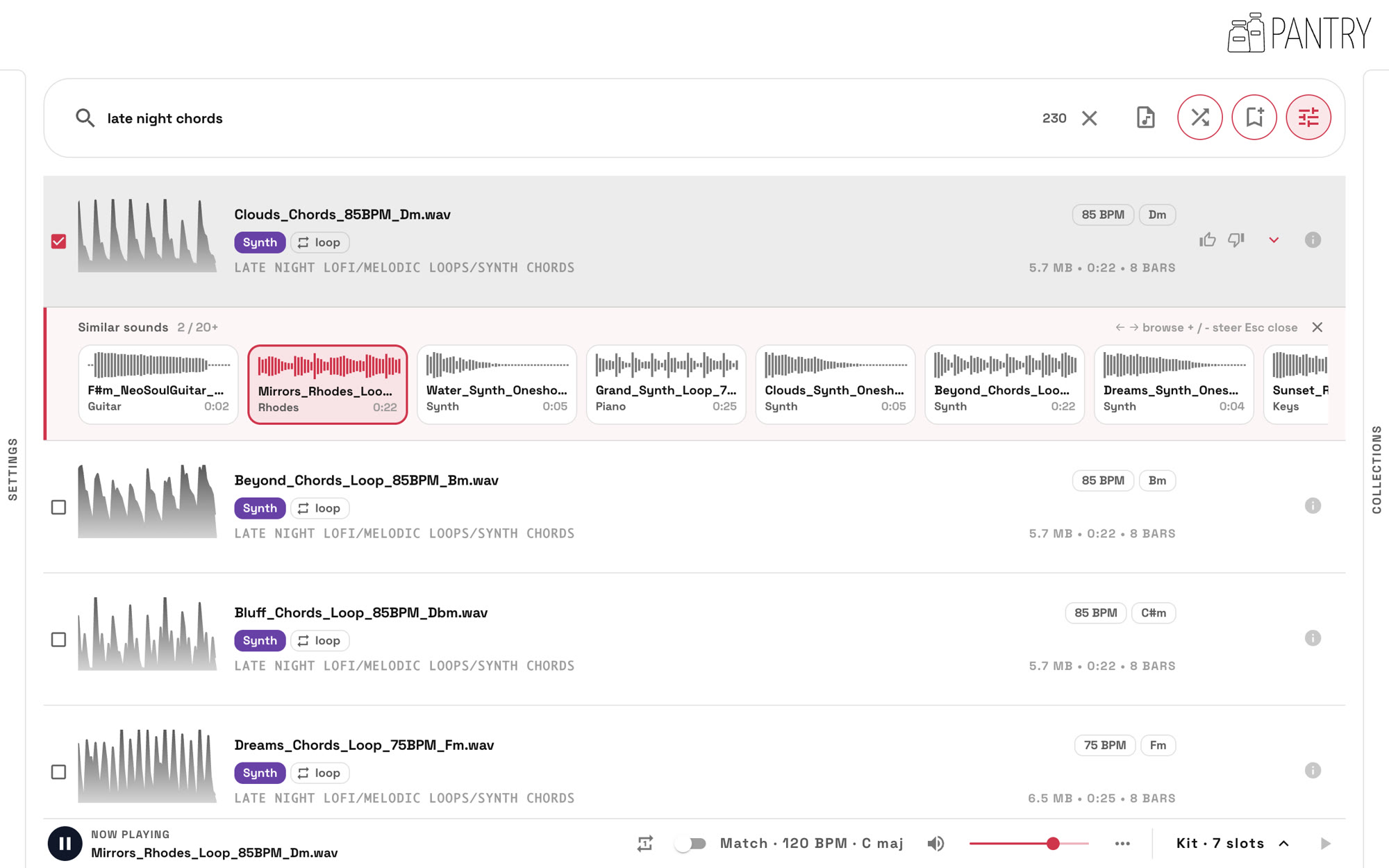Select Dreams_Synth_Oneshot similar sound card
This screenshot has width=1389, height=868.
click(1174, 384)
